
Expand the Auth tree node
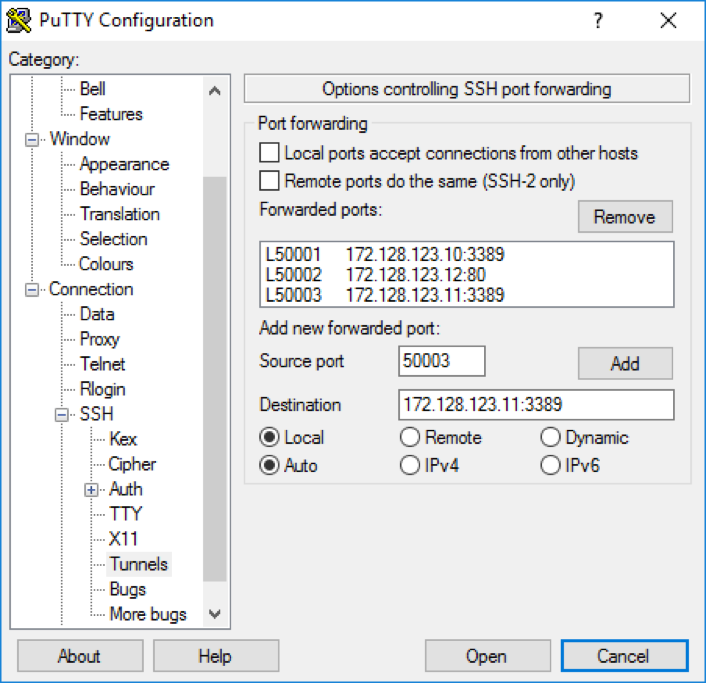click(93, 489)
